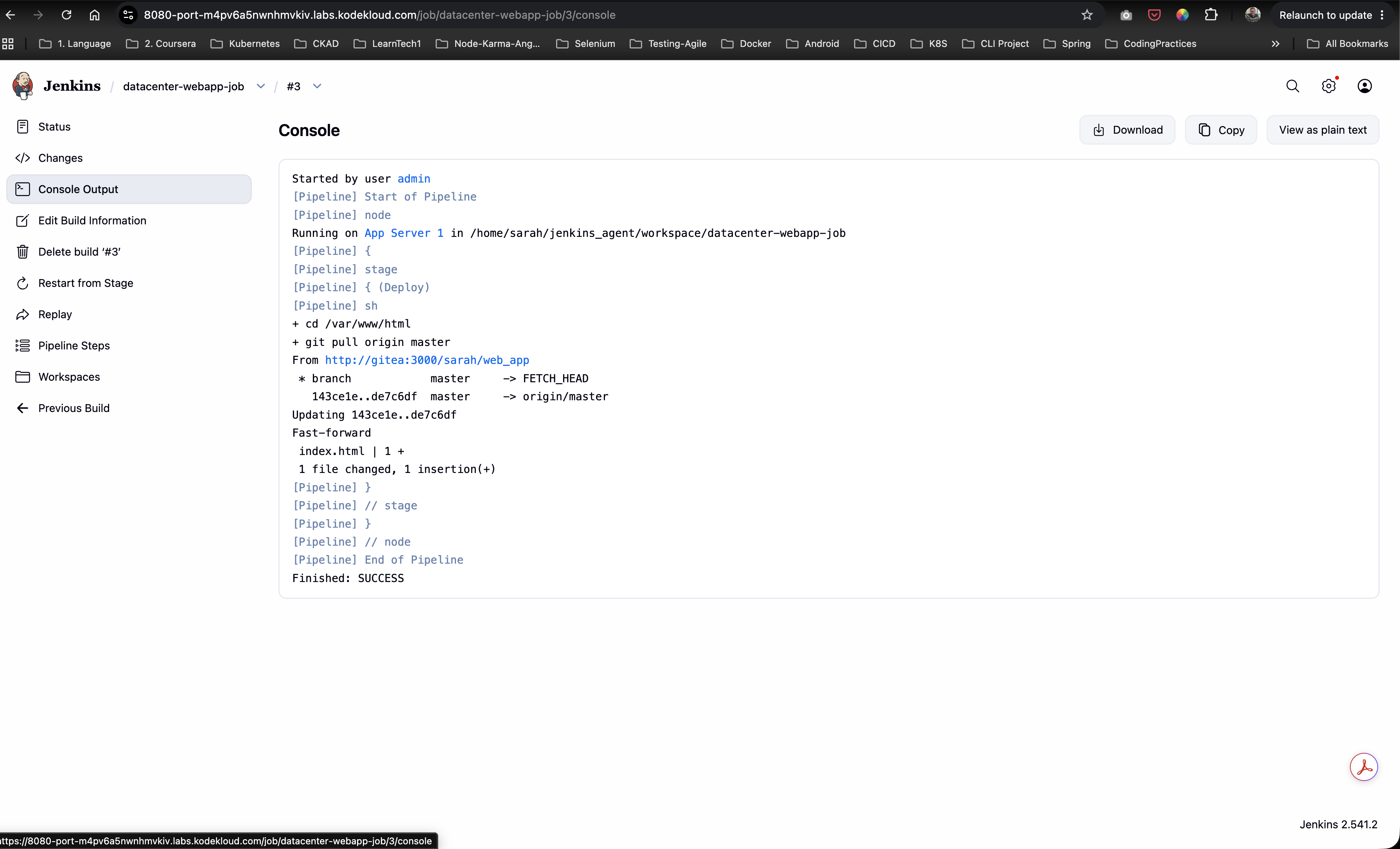Image resolution: width=1400 pixels, height=849 pixels.
Task: Click the Changes code icon
Action: coord(23,158)
